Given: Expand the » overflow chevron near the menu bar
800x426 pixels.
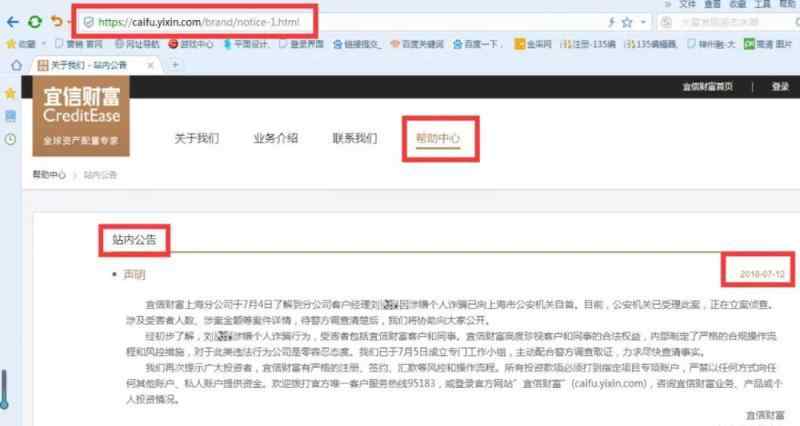Looking at the screenshot, I should (667, 4).
